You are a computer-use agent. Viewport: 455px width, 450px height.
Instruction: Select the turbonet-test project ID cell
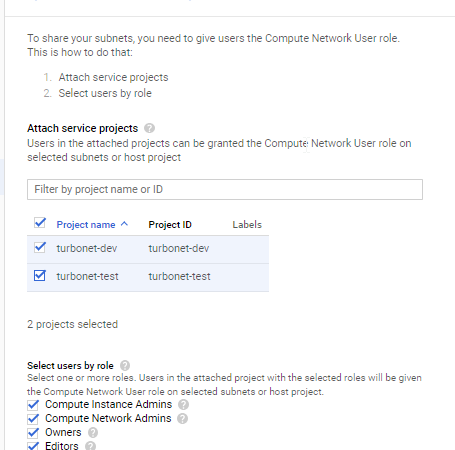179,276
